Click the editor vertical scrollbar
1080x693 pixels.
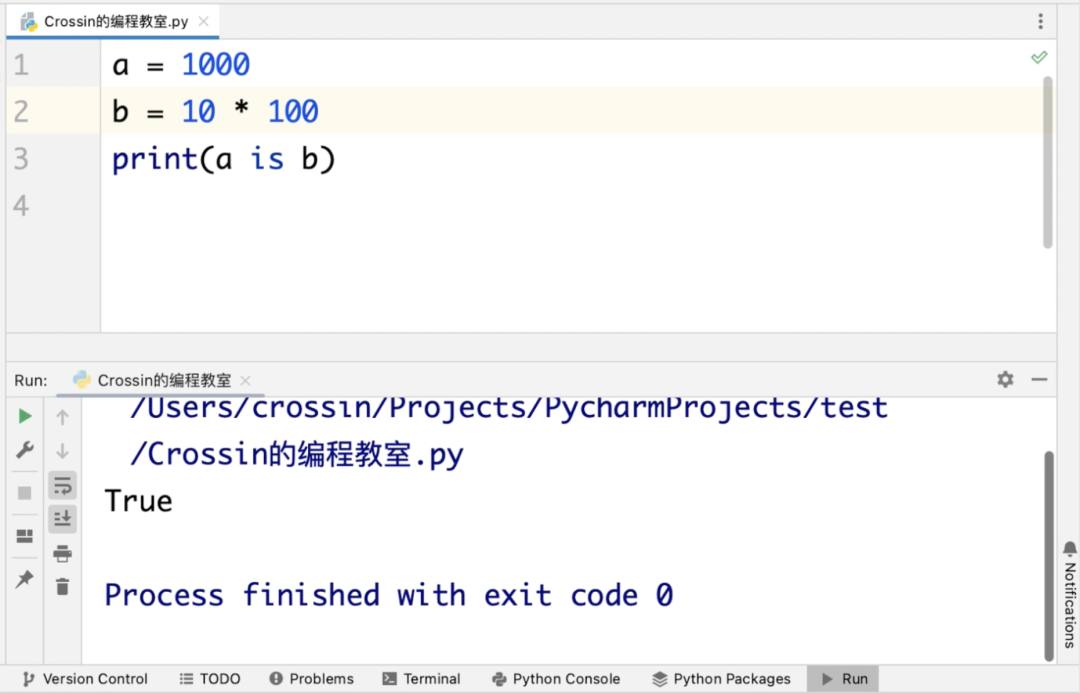point(1048,162)
